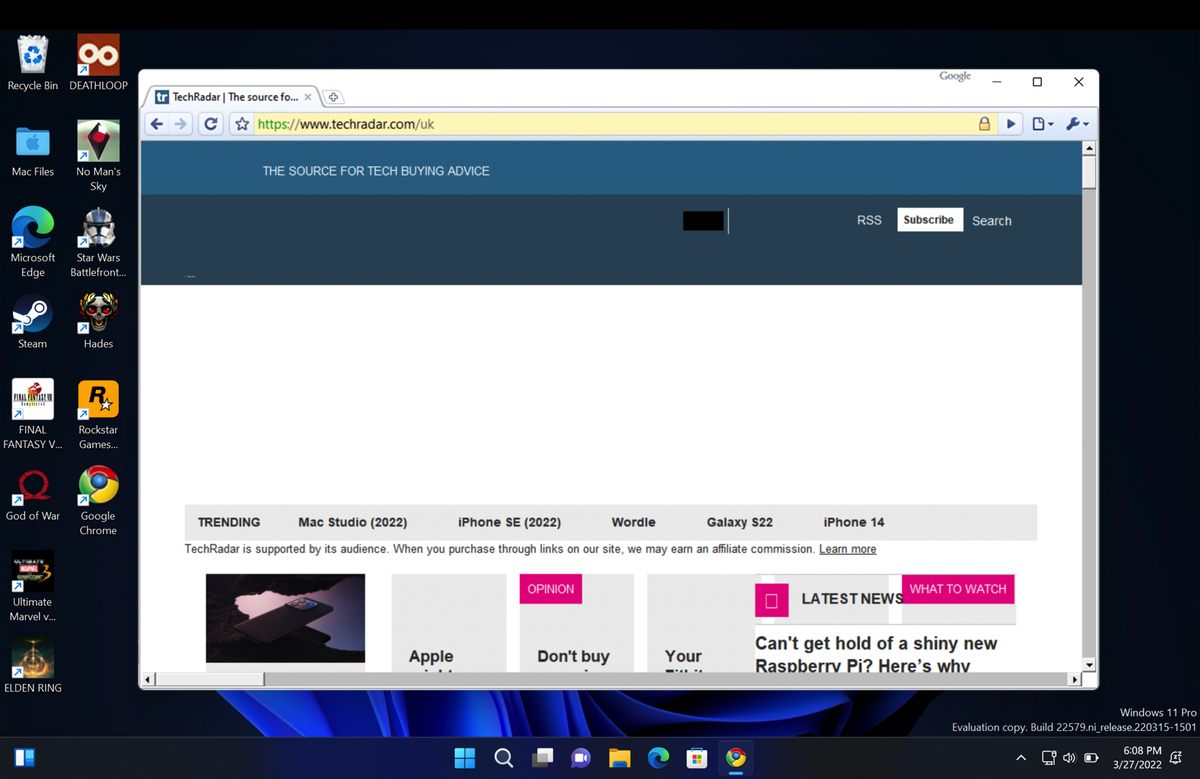Go back using the back arrow

point(157,123)
